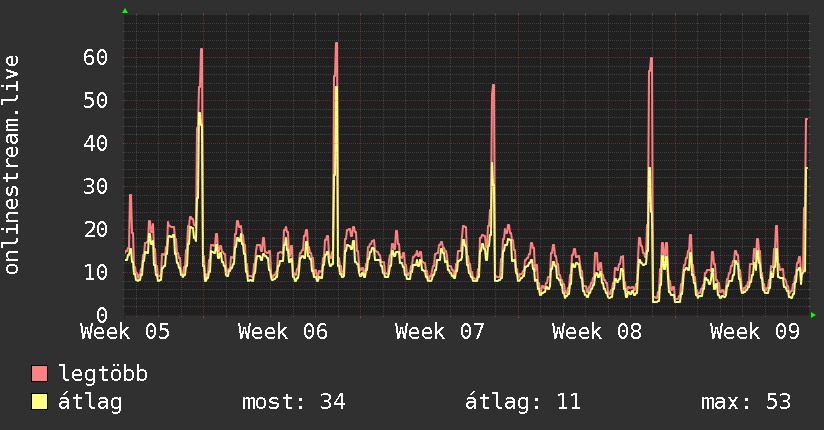Click the green arrow at x-axis end
824x430 pixels.
click(813, 315)
